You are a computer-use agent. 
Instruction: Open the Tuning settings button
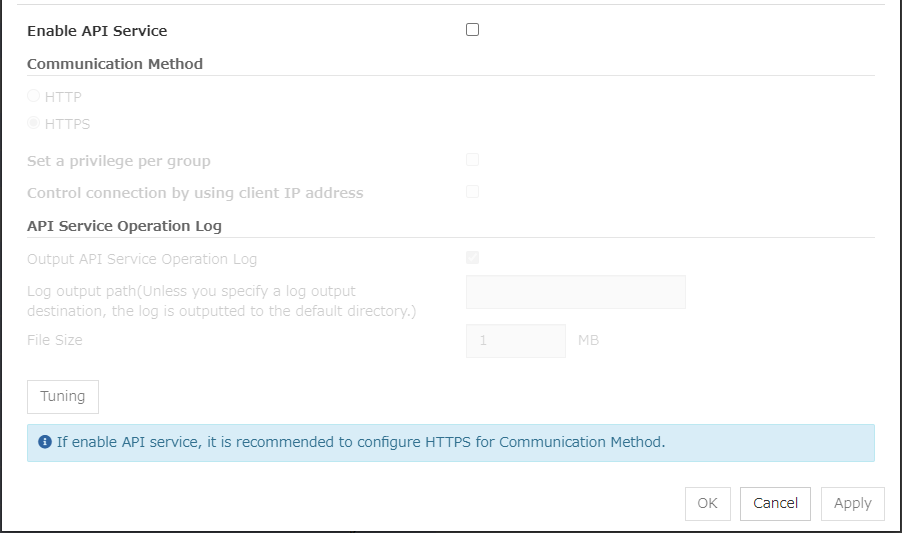coord(63,396)
